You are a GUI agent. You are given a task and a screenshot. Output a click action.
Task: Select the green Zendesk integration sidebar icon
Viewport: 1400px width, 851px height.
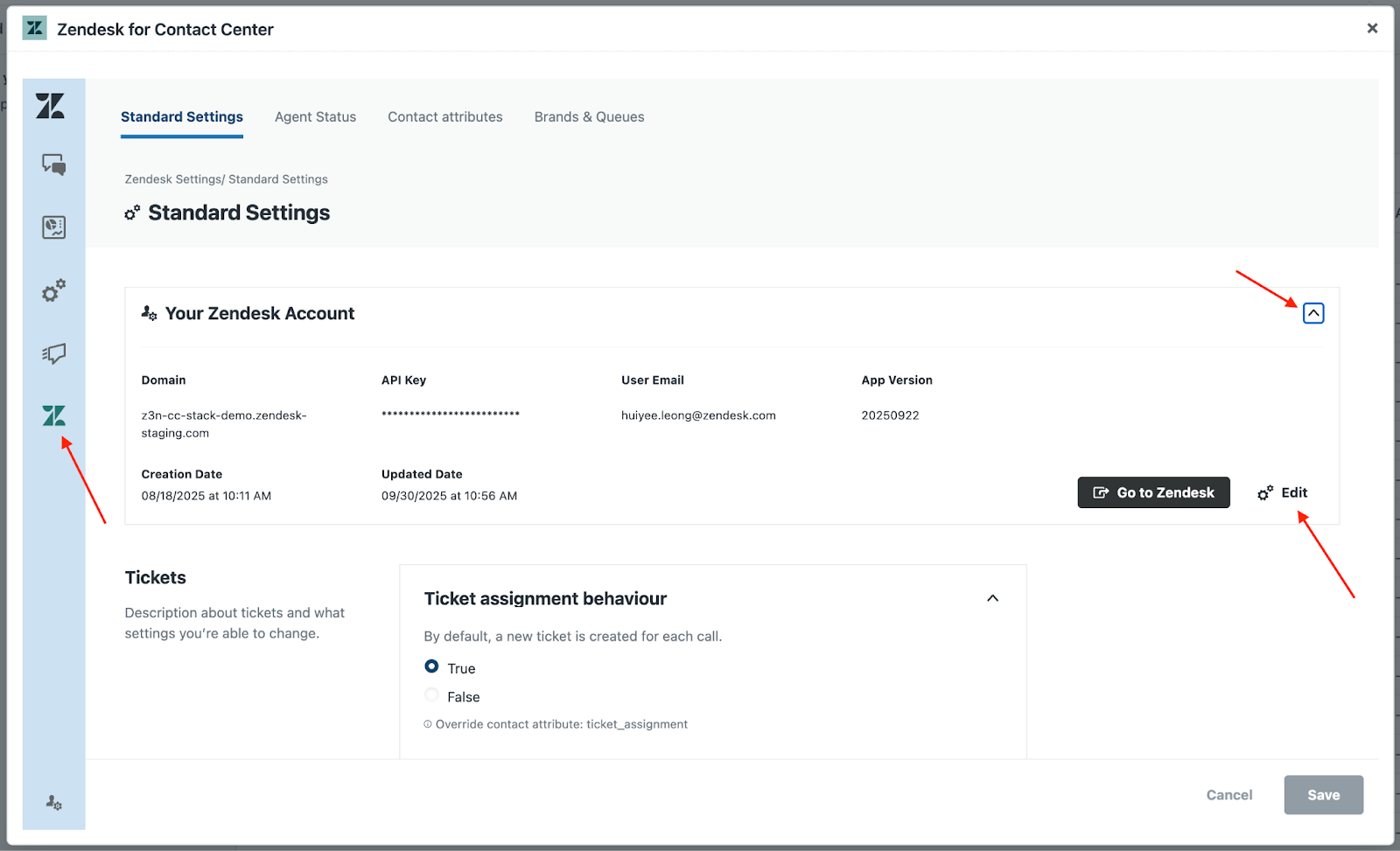(x=53, y=415)
